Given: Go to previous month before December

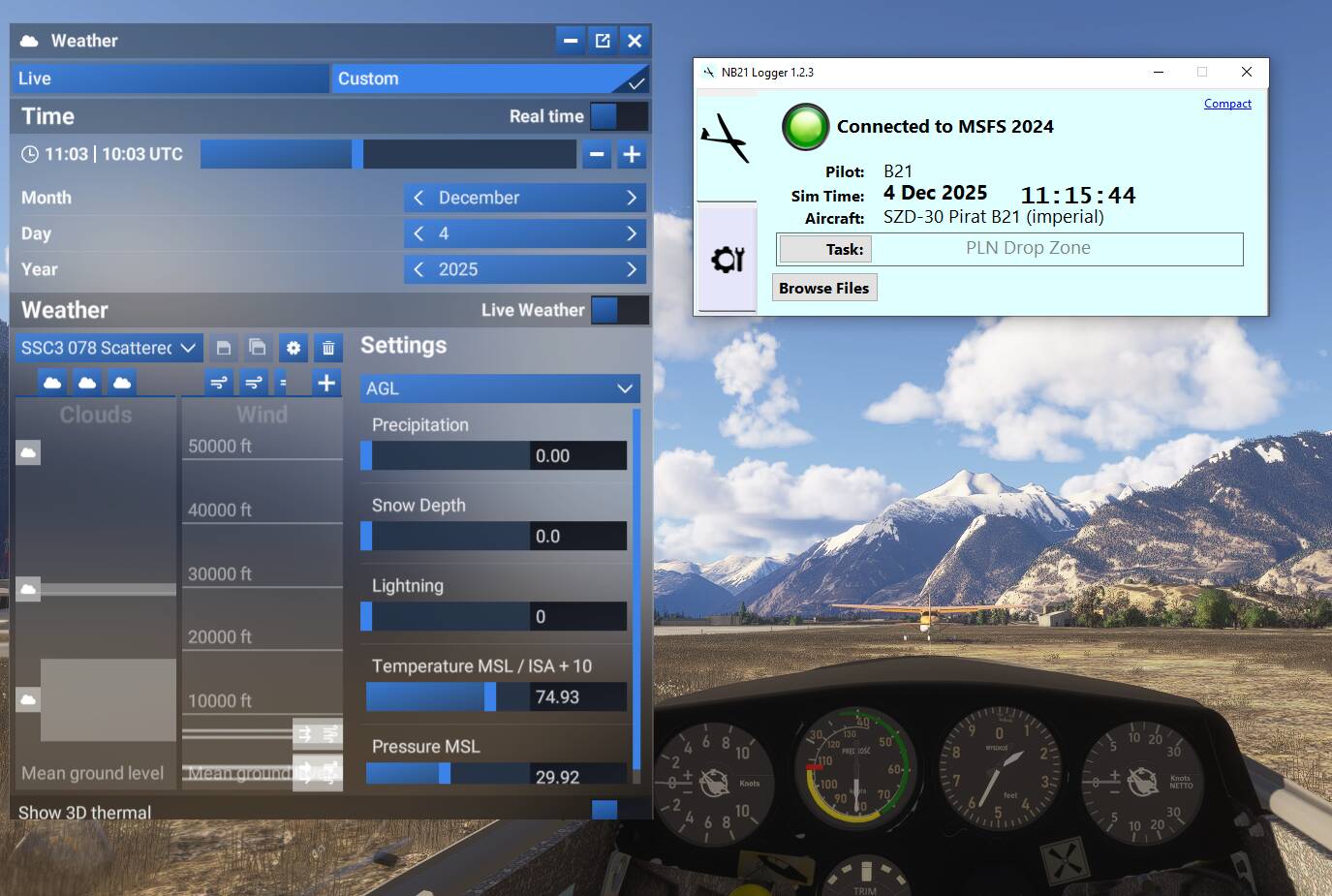Looking at the screenshot, I should pos(418,198).
